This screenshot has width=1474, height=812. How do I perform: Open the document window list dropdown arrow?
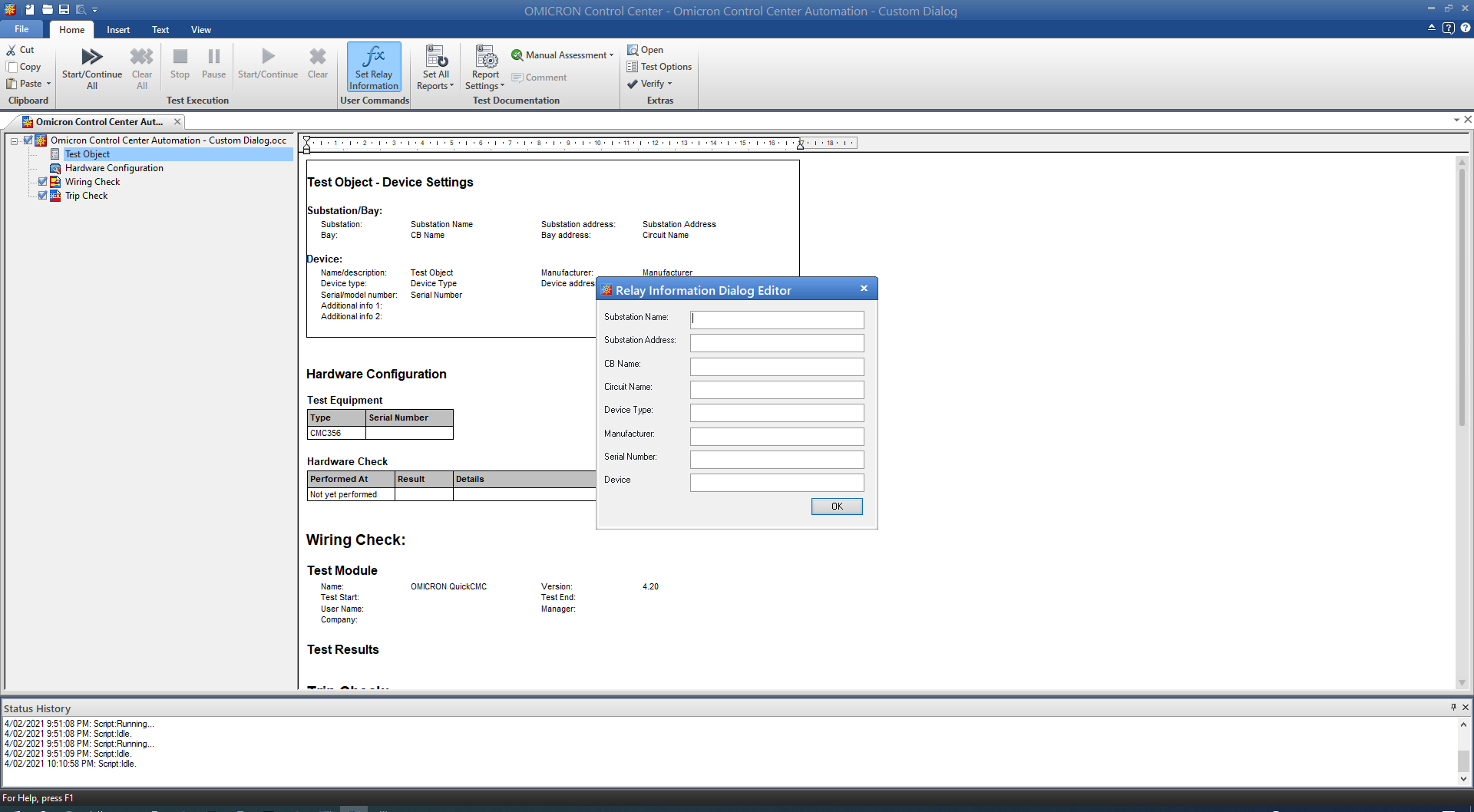(x=1456, y=120)
